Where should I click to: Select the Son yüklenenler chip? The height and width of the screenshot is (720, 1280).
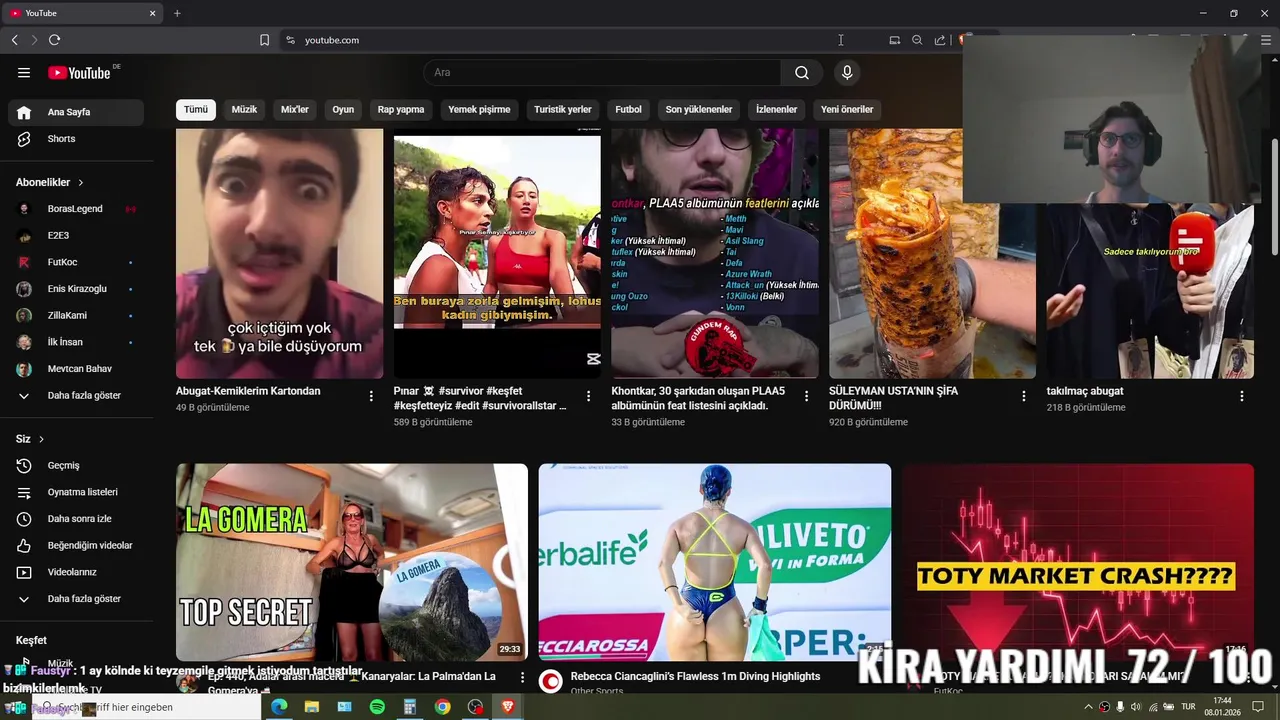click(699, 109)
